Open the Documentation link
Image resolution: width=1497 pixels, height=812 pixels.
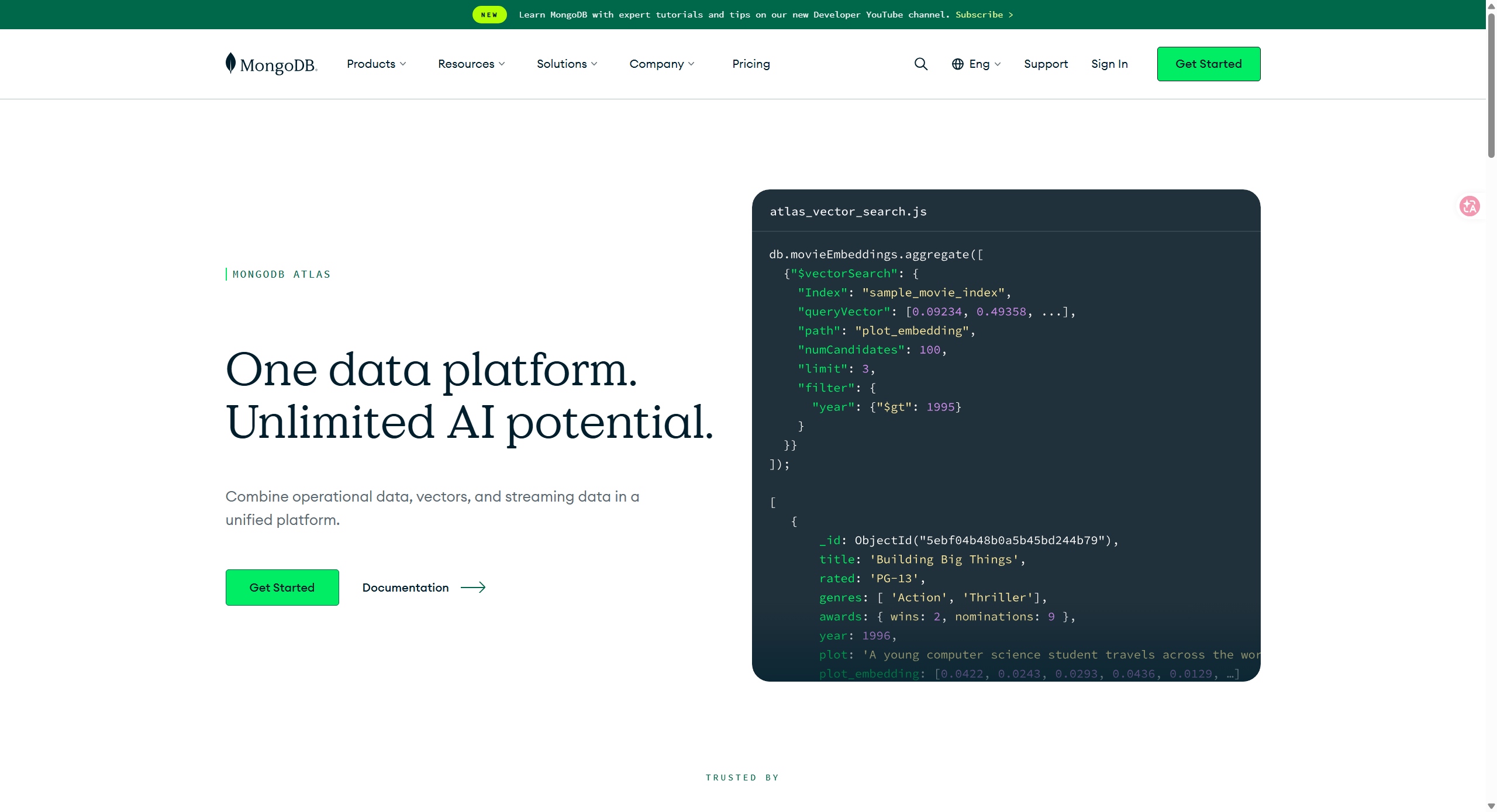pyautogui.click(x=405, y=588)
